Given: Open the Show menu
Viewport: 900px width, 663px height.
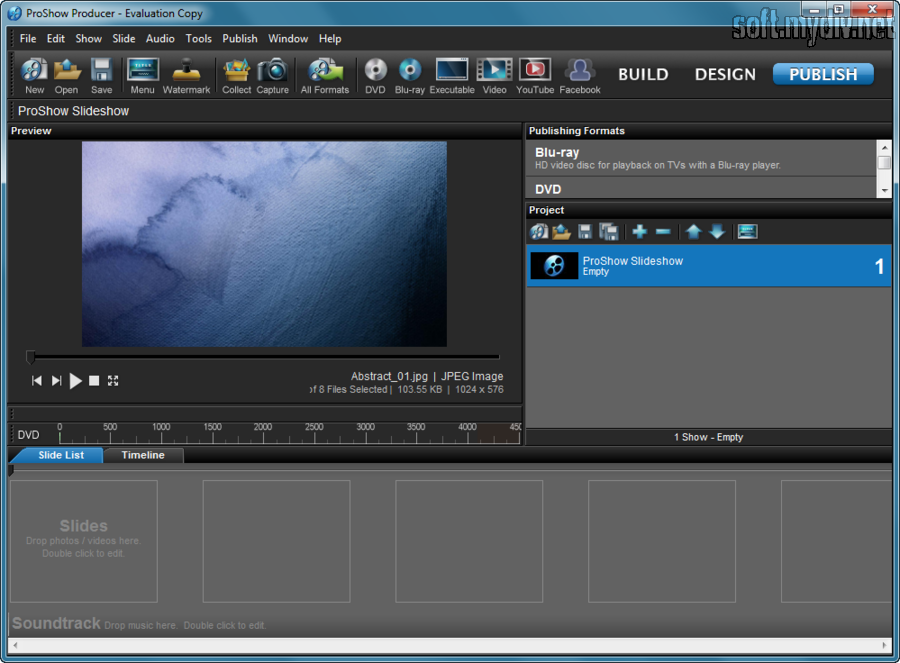Looking at the screenshot, I should [x=88, y=38].
